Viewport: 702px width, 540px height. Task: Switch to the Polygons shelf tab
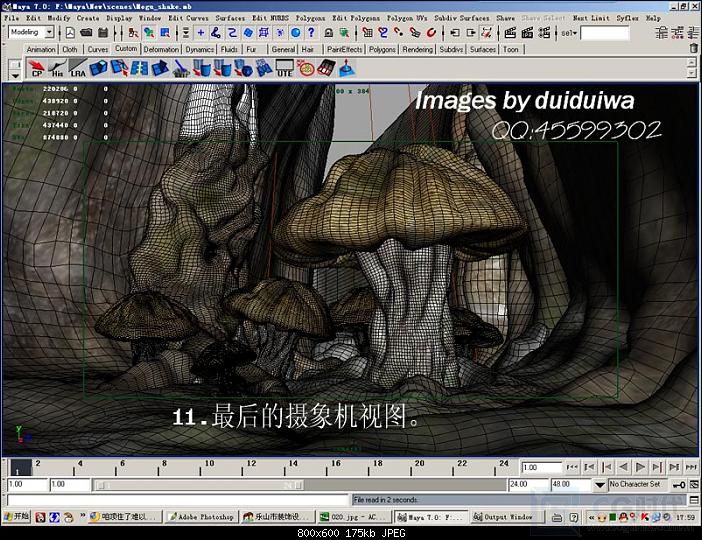[382, 49]
